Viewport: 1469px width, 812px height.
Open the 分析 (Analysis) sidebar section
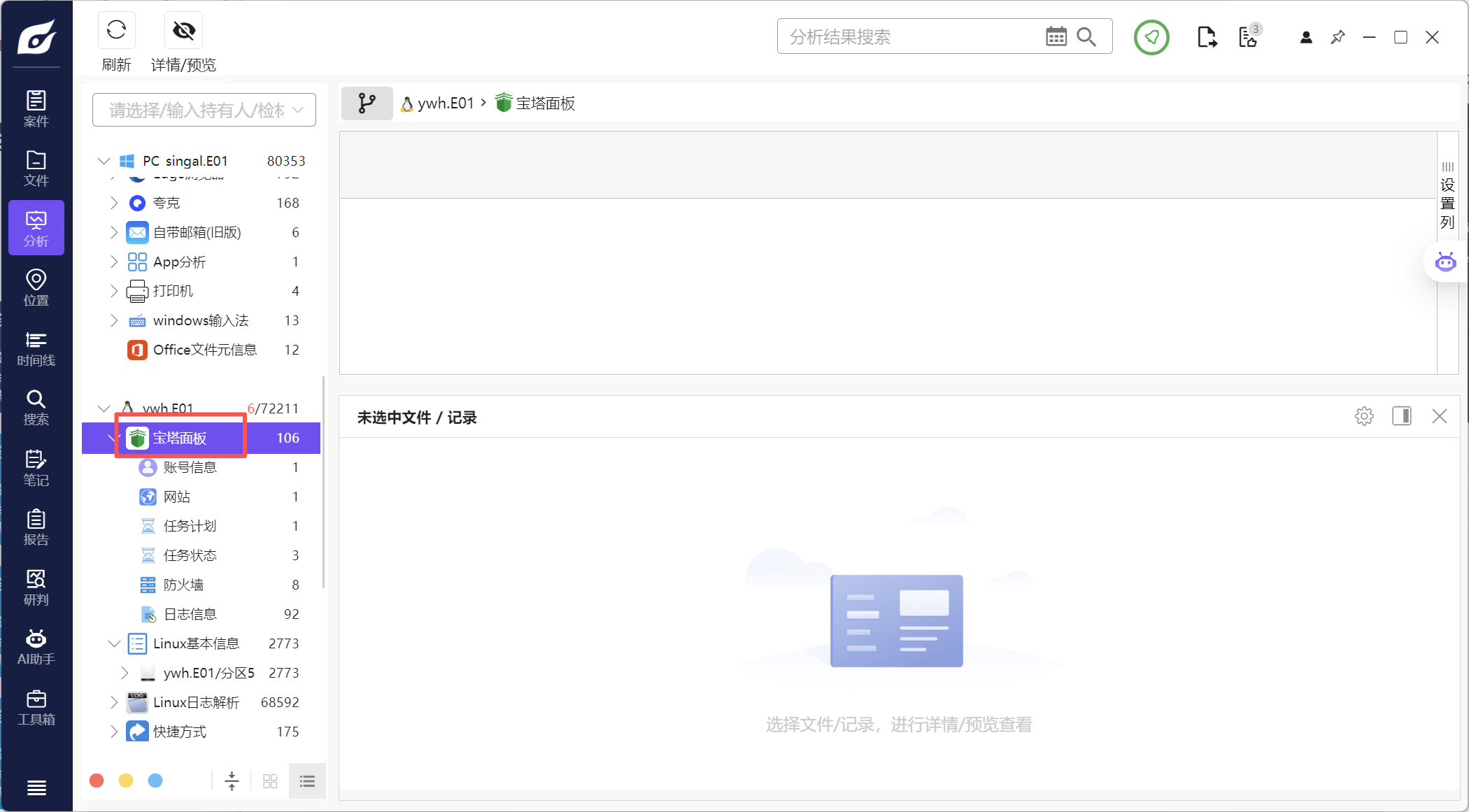coord(36,228)
